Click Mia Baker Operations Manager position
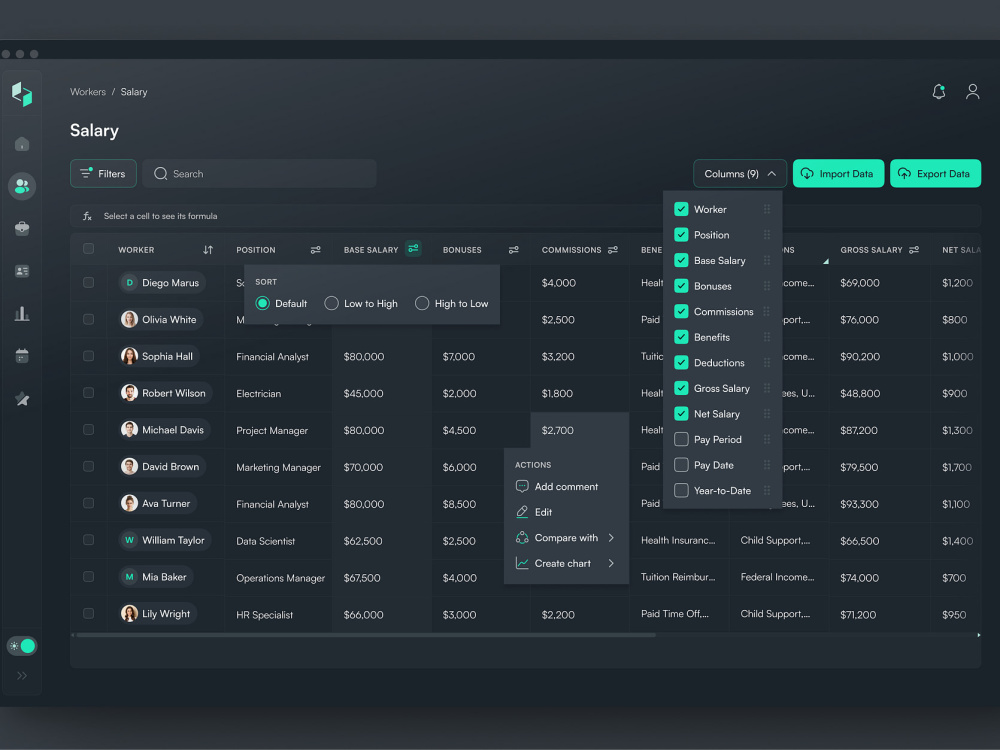The width and height of the screenshot is (1000, 750). pyautogui.click(x=281, y=578)
